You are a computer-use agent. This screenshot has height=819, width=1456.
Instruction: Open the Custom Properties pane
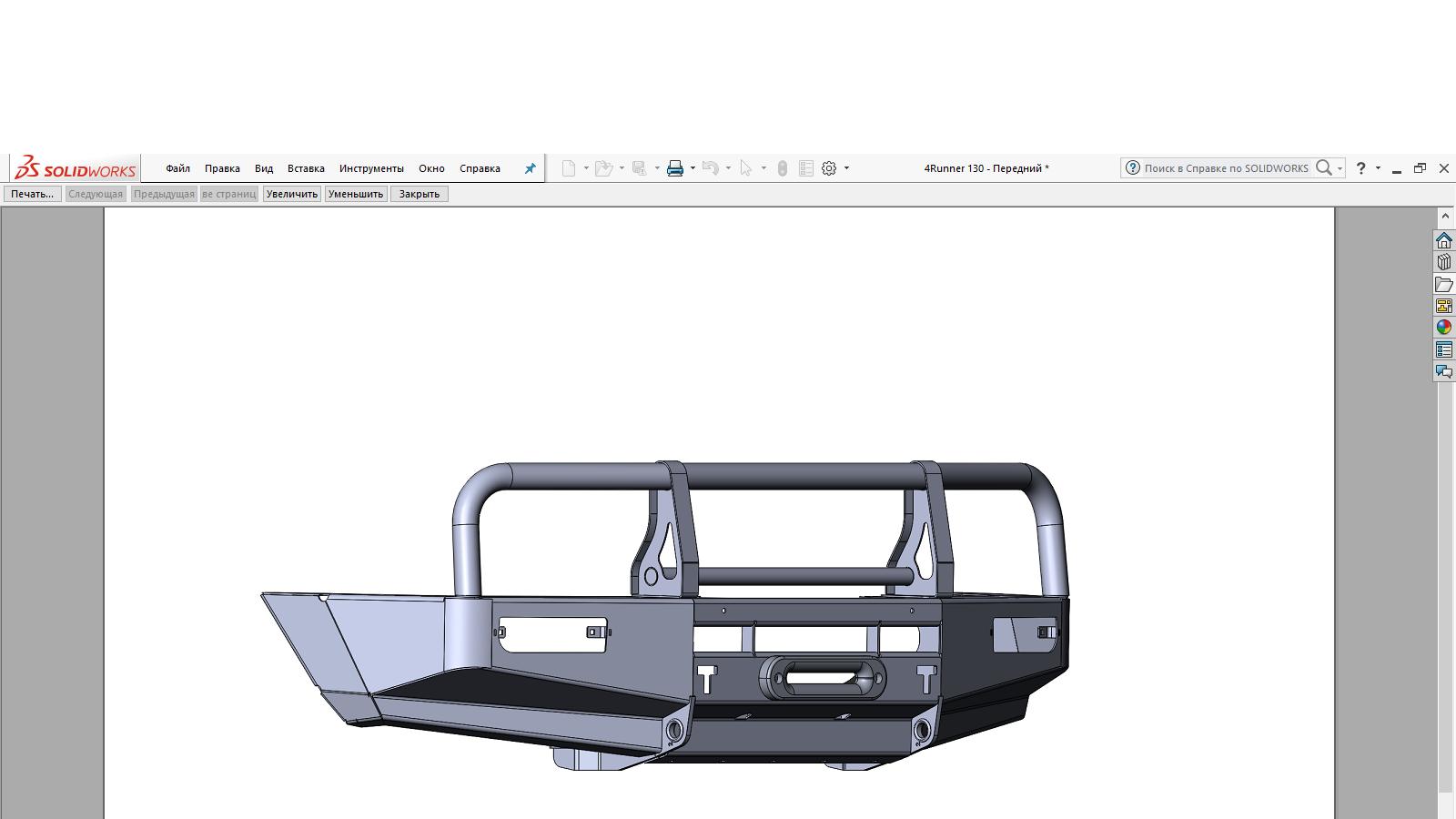1443,349
